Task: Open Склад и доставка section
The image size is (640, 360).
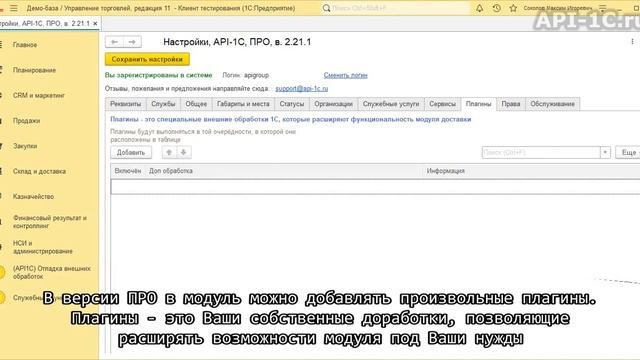Action: click(39, 171)
